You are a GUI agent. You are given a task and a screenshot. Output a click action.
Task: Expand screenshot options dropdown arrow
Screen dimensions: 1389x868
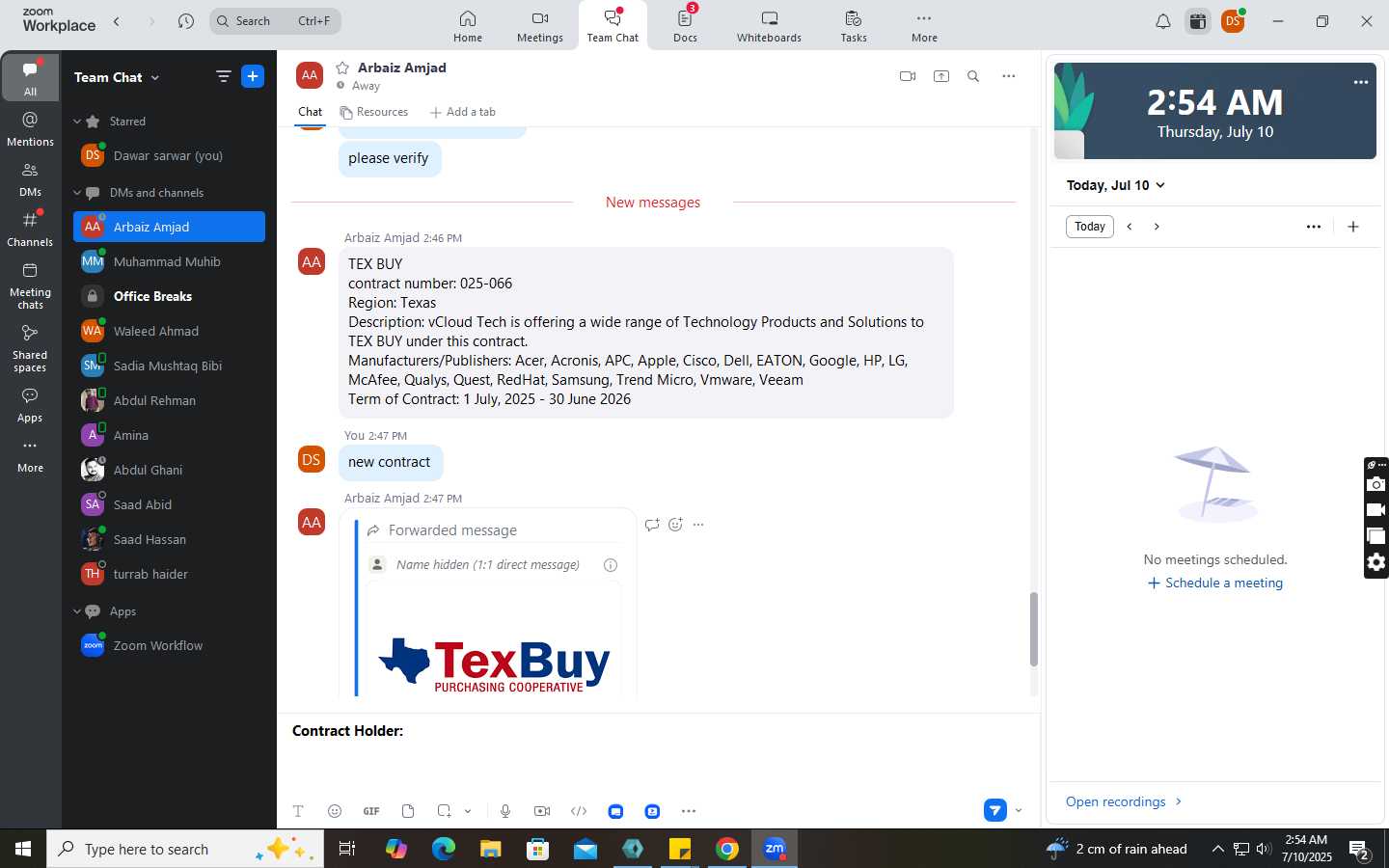click(468, 811)
